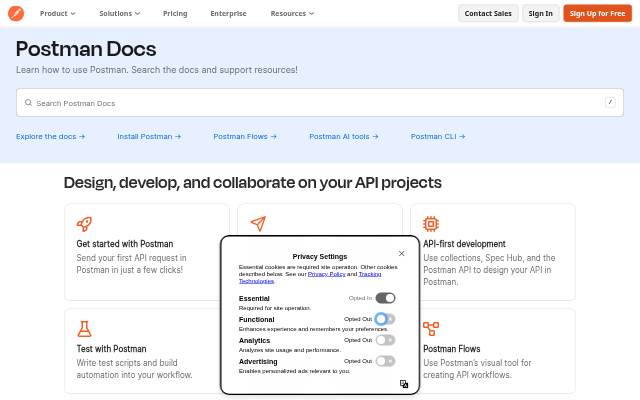Enable the Analytics cookies switch

385,340
